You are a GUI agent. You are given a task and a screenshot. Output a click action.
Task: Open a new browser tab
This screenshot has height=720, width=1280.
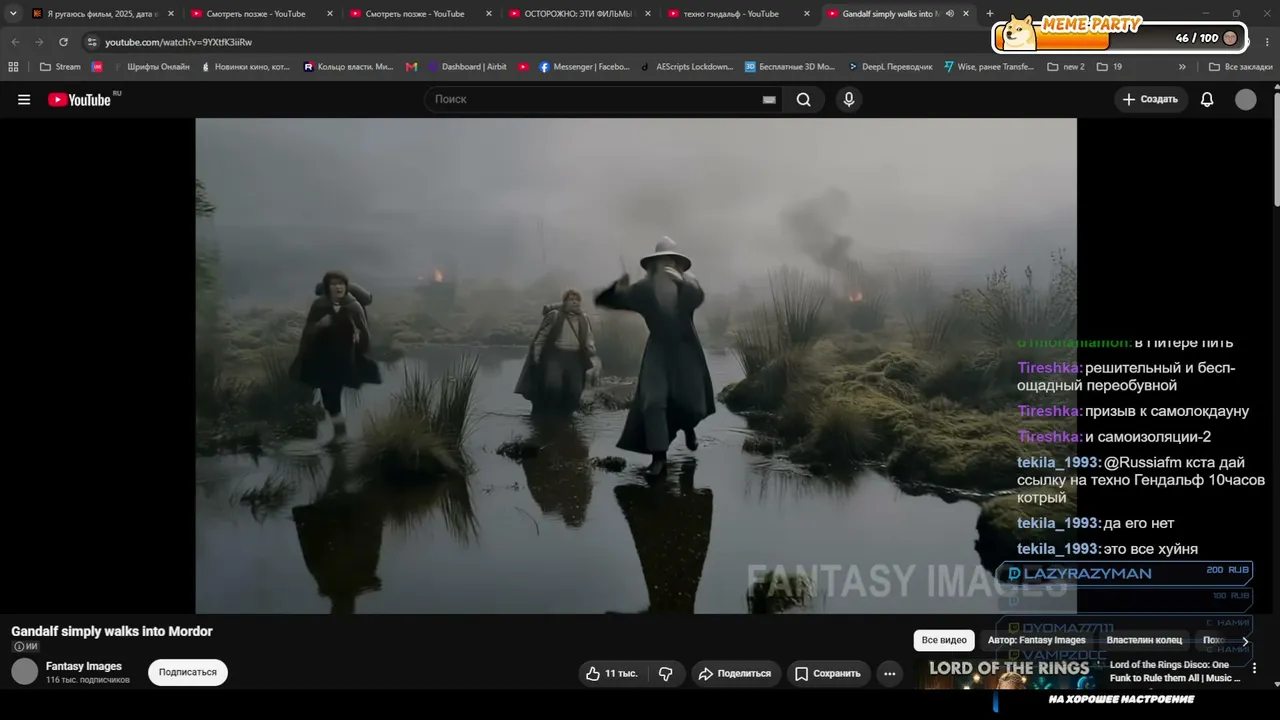[x=990, y=14]
